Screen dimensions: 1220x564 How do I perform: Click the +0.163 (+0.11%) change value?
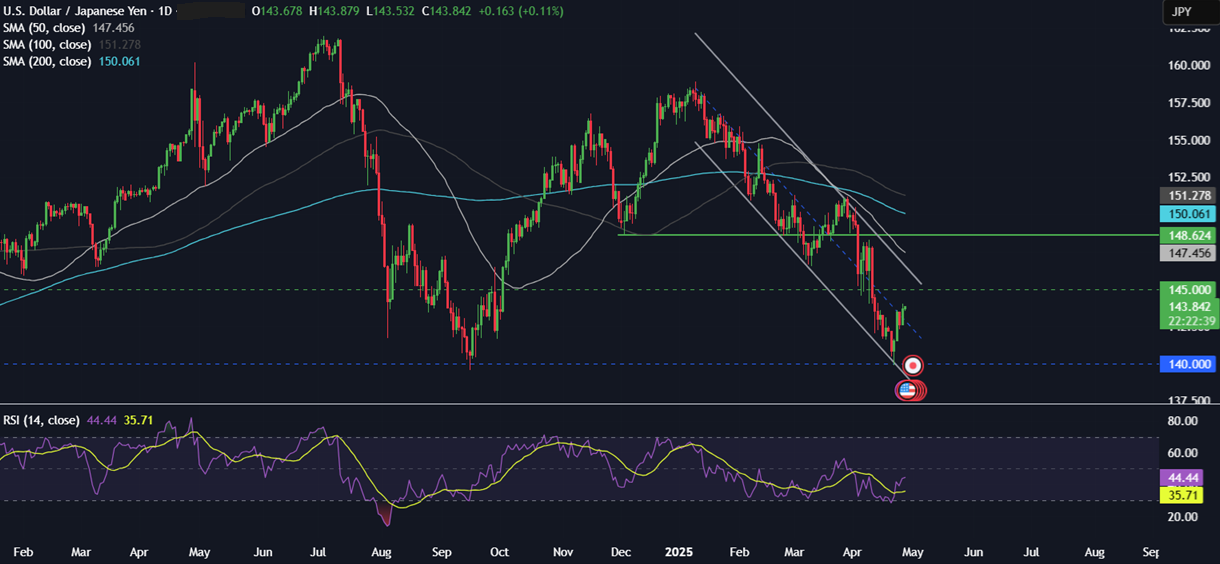tap(520, 11)
